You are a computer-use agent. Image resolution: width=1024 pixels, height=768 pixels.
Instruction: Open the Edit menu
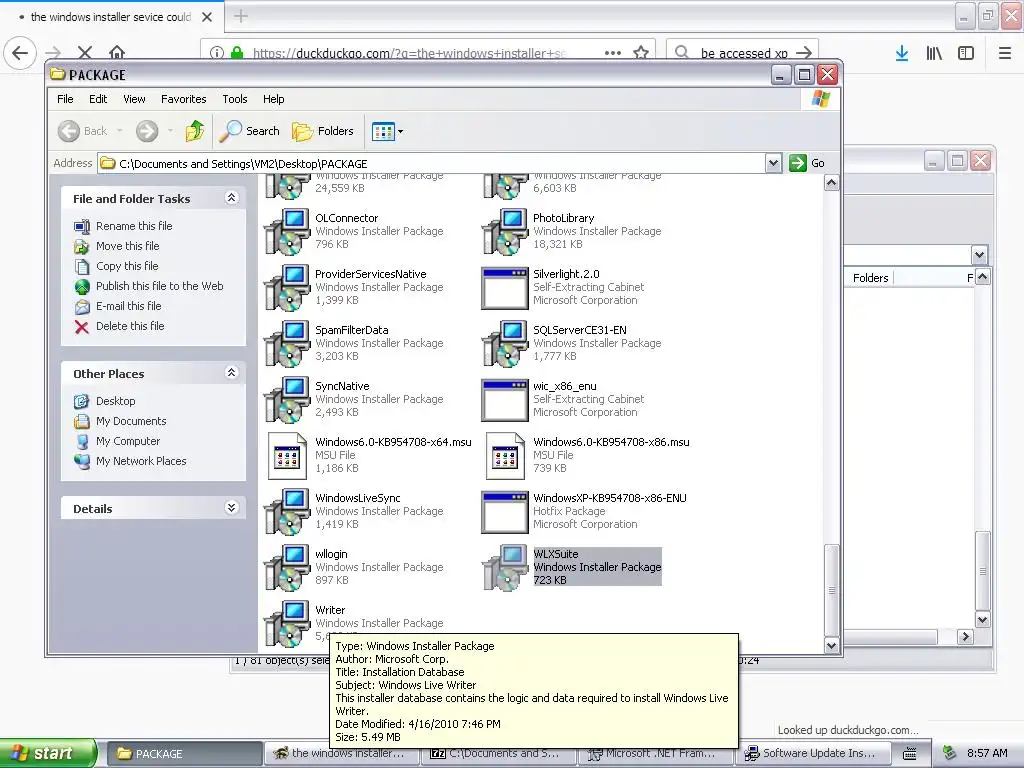(98, 99)
